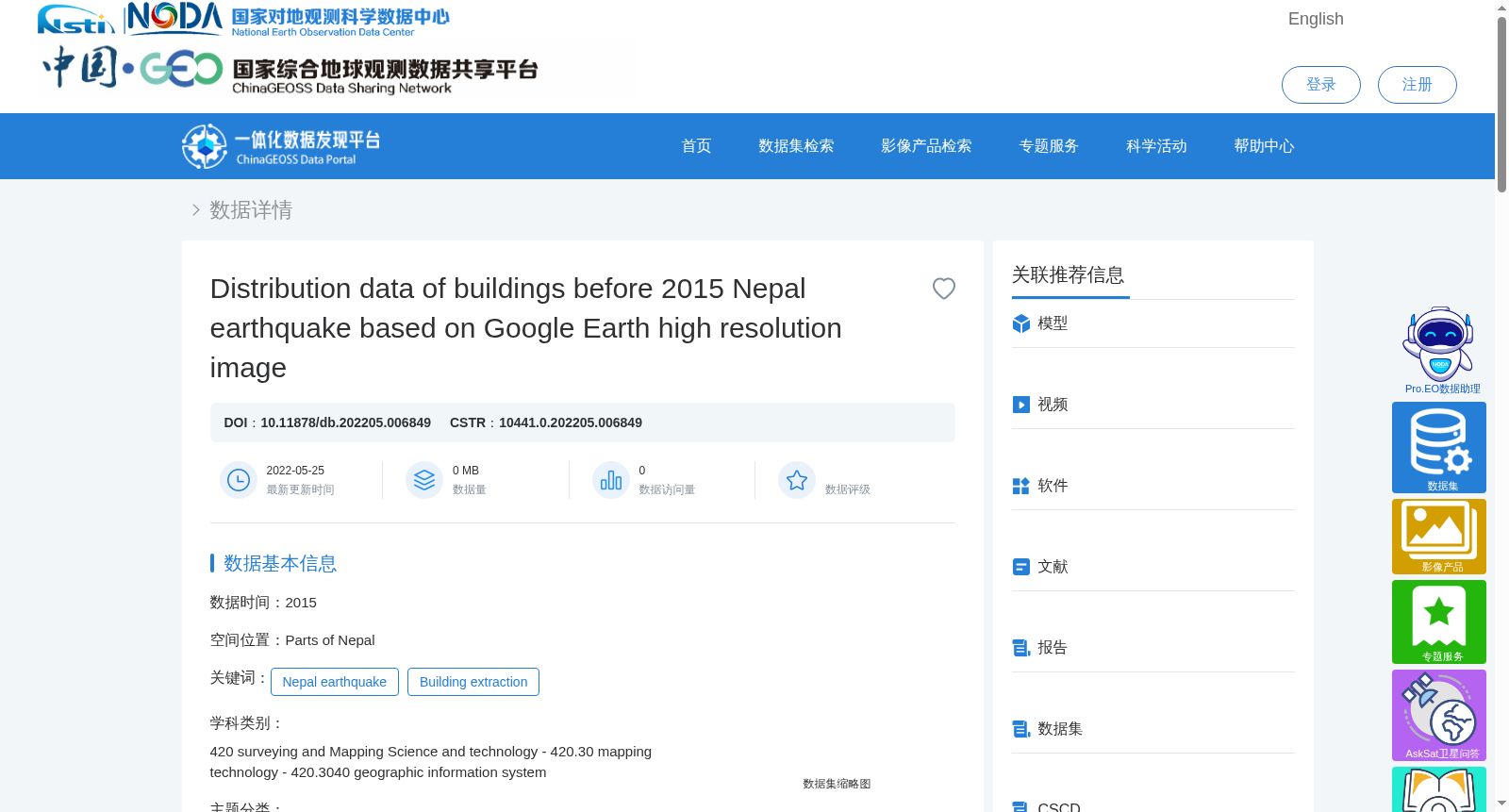1509x812 pixels.
Task: Click the 登录 login button
Action: (x=1320, y=85)
